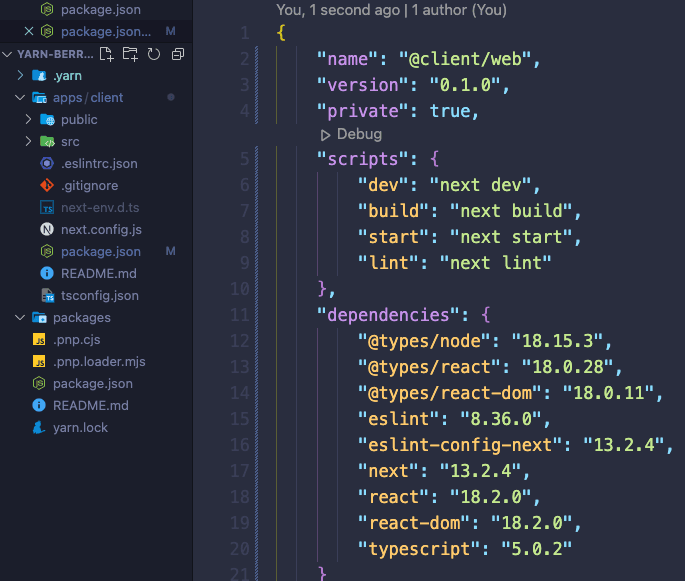Open next.config.js file
685x581 pixels.
[100, 229]
